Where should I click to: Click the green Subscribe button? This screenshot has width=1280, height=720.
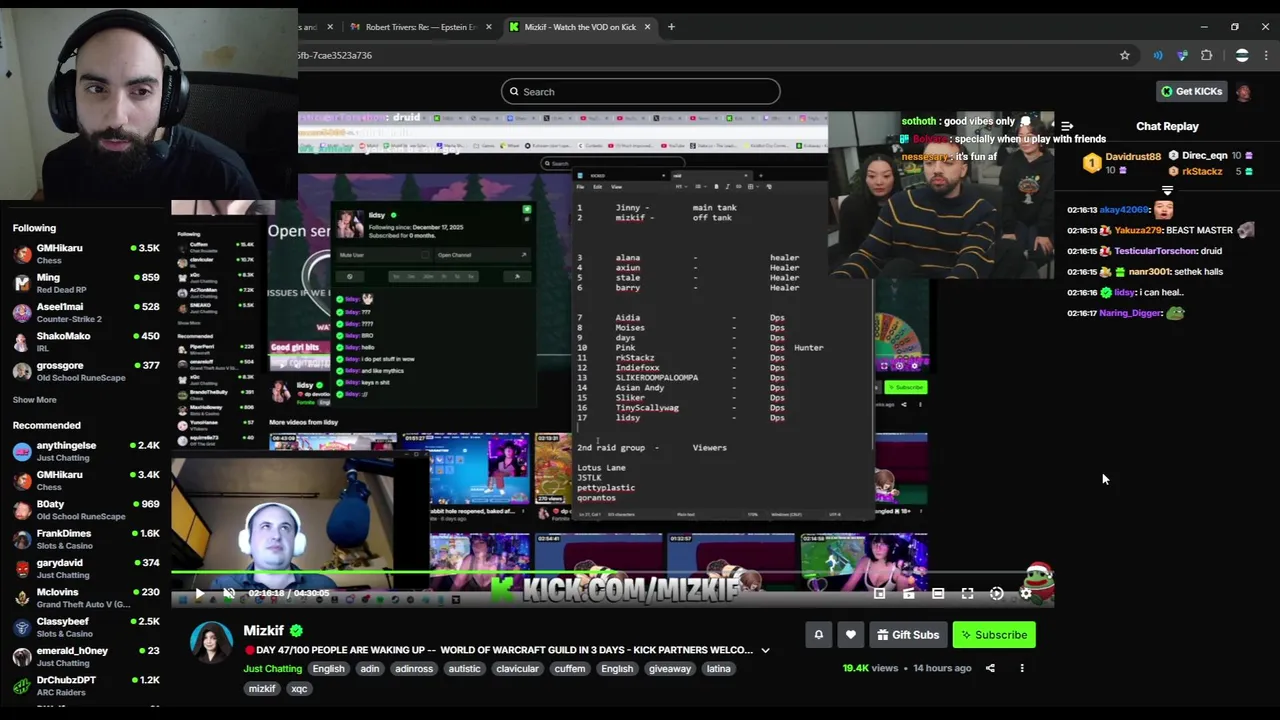pyautogui.click(x=993, y=635)
